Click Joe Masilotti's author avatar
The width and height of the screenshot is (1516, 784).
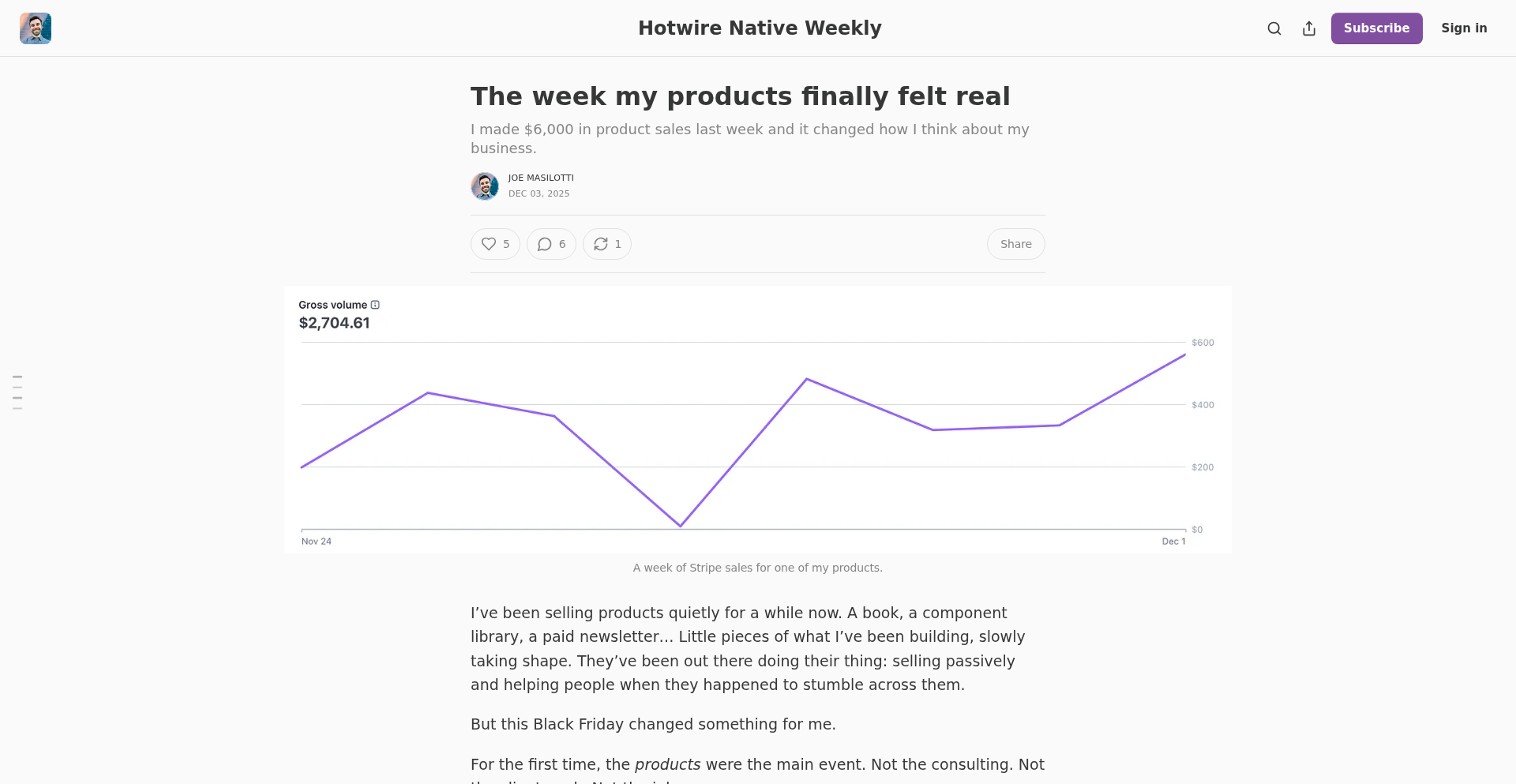point(485,186)
